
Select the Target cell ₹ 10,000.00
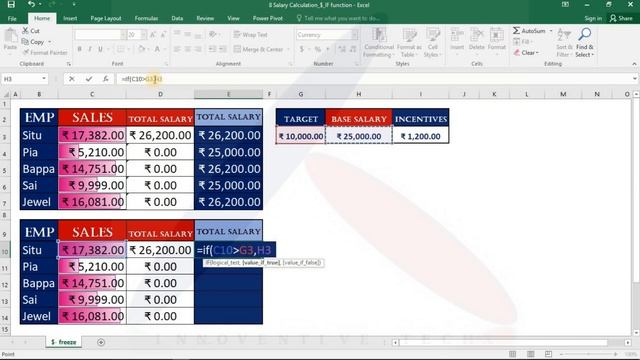pos(301,136)
